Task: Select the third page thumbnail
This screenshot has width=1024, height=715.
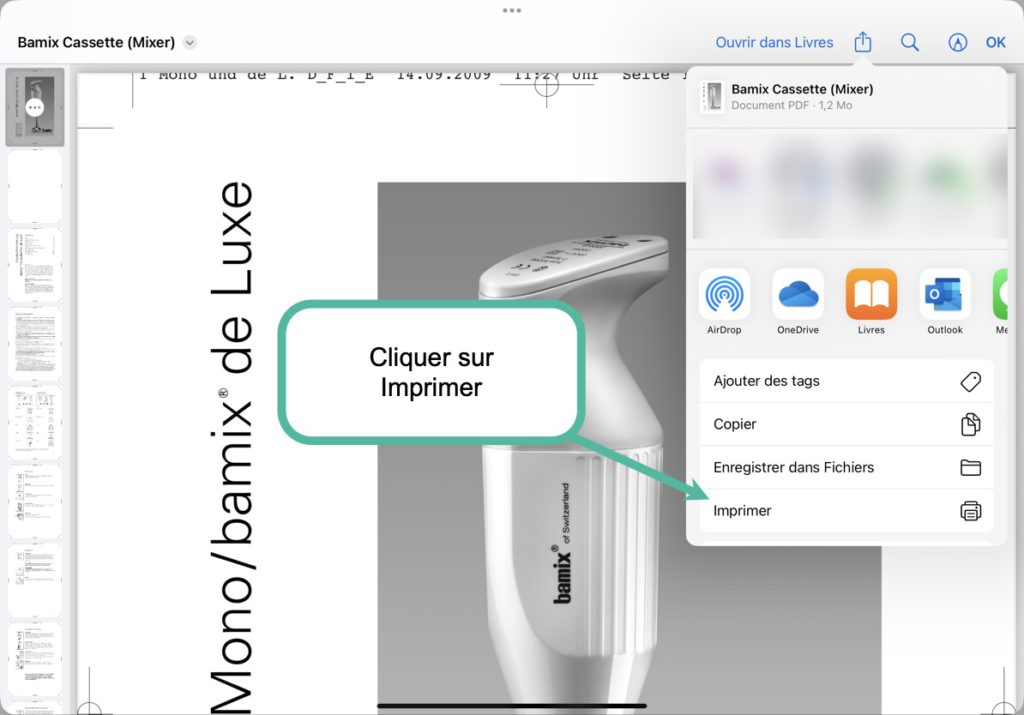Action: [35, 265]
